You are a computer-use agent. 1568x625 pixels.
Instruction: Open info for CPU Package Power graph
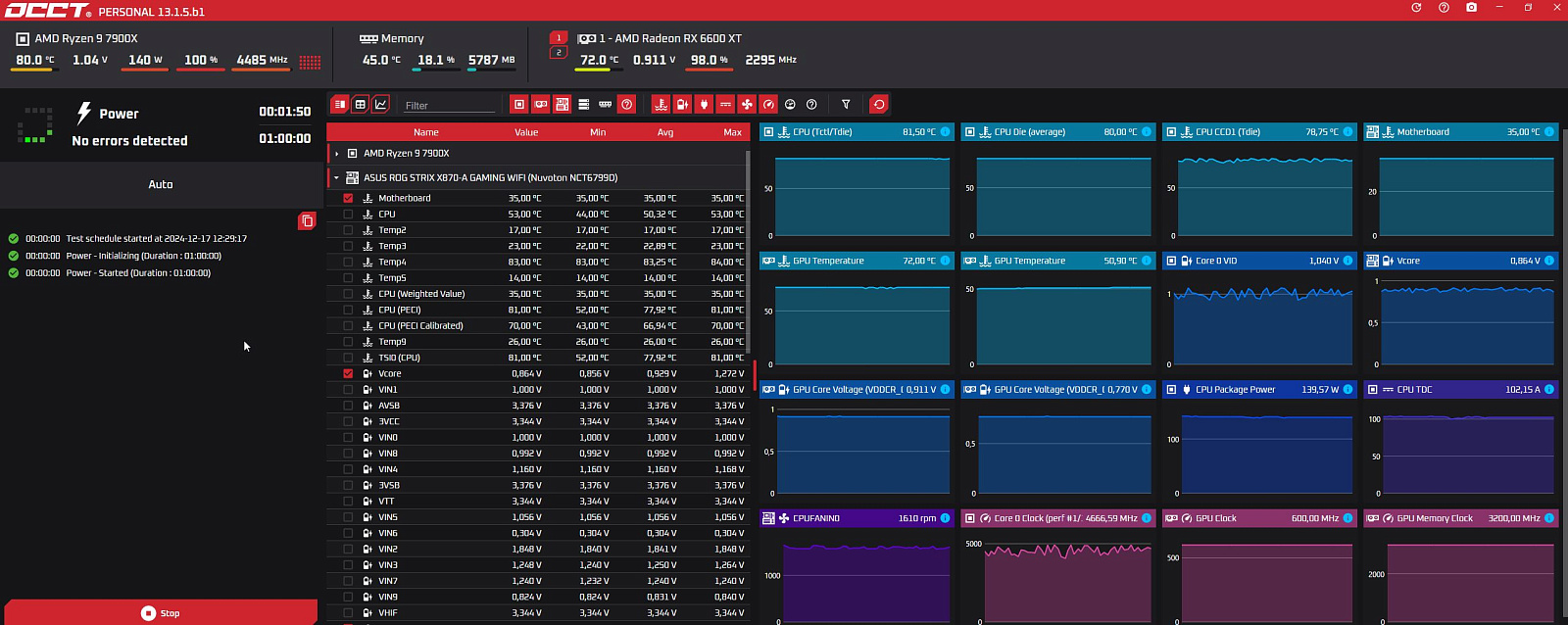[x=1347, y=389]
